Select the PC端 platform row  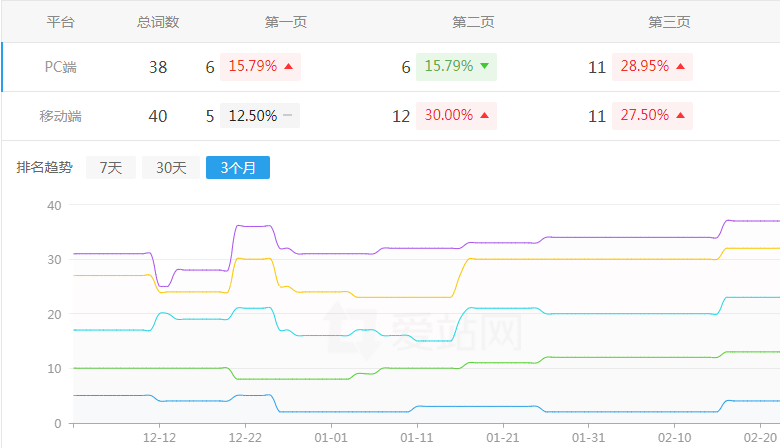coord(61,67)
